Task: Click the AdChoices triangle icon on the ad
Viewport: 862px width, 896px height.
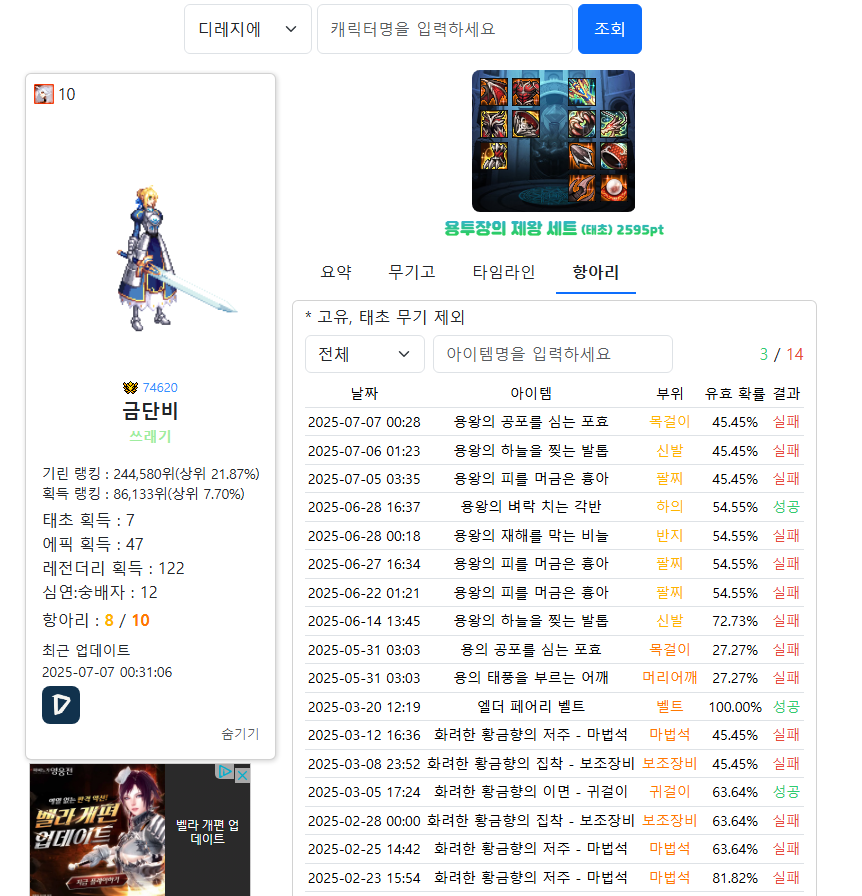Action: [226, 772]
